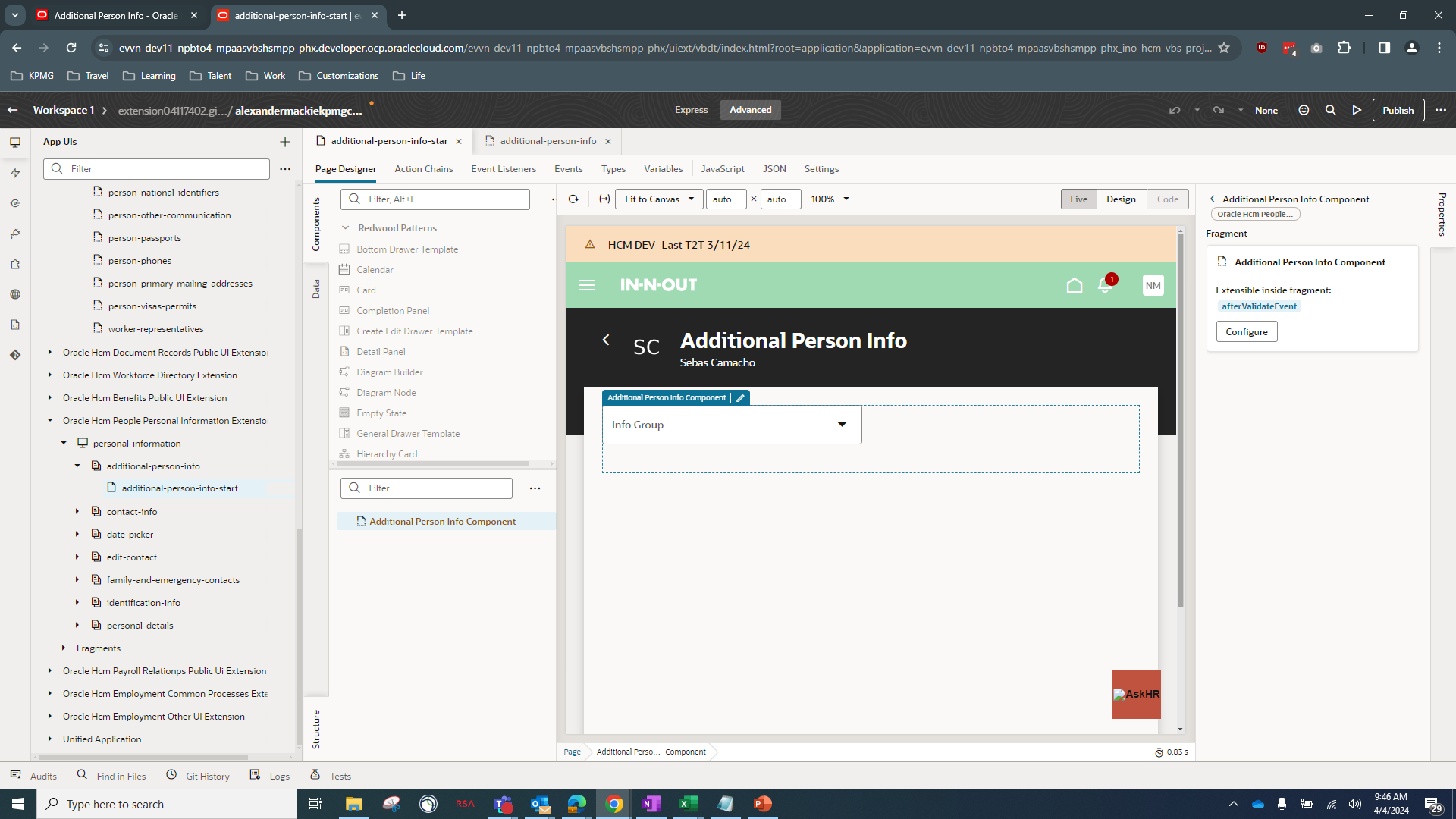Select the App UIs monitor icon in left rail
Screen dimensions: 1456x819
14,142
